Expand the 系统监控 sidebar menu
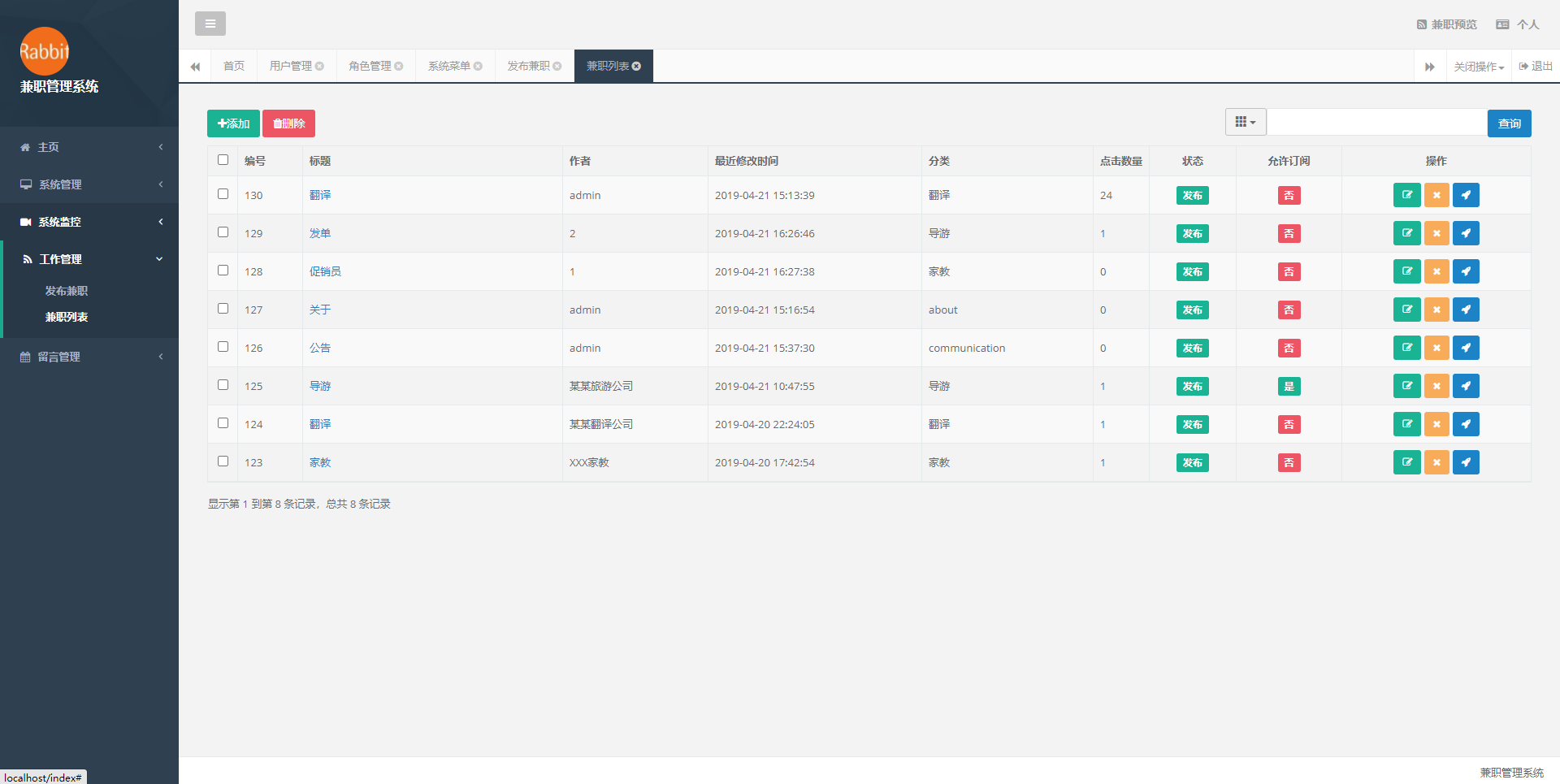 click(89, 222)
